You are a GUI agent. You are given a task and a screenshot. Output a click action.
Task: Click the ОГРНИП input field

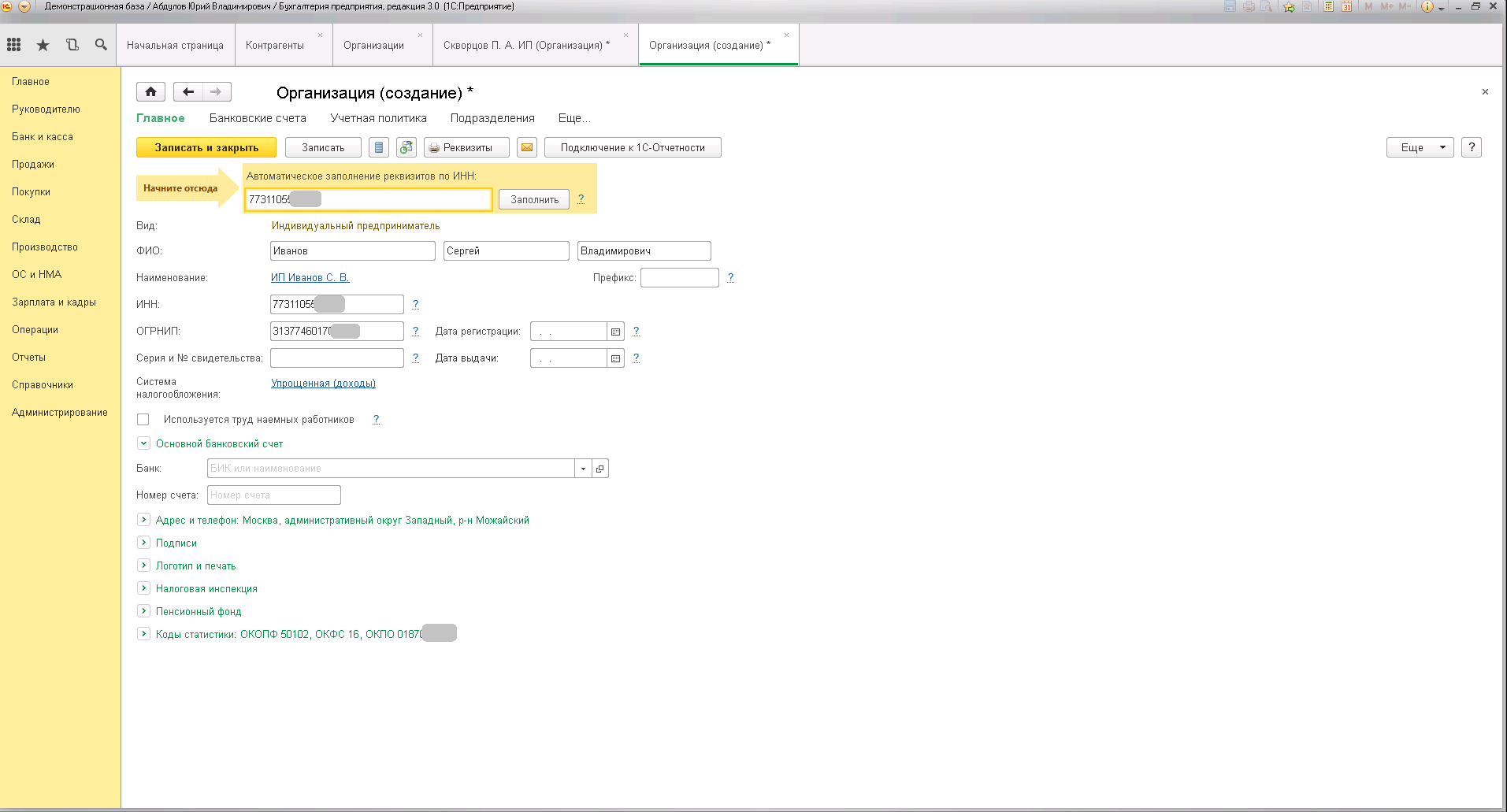(337, 331)
